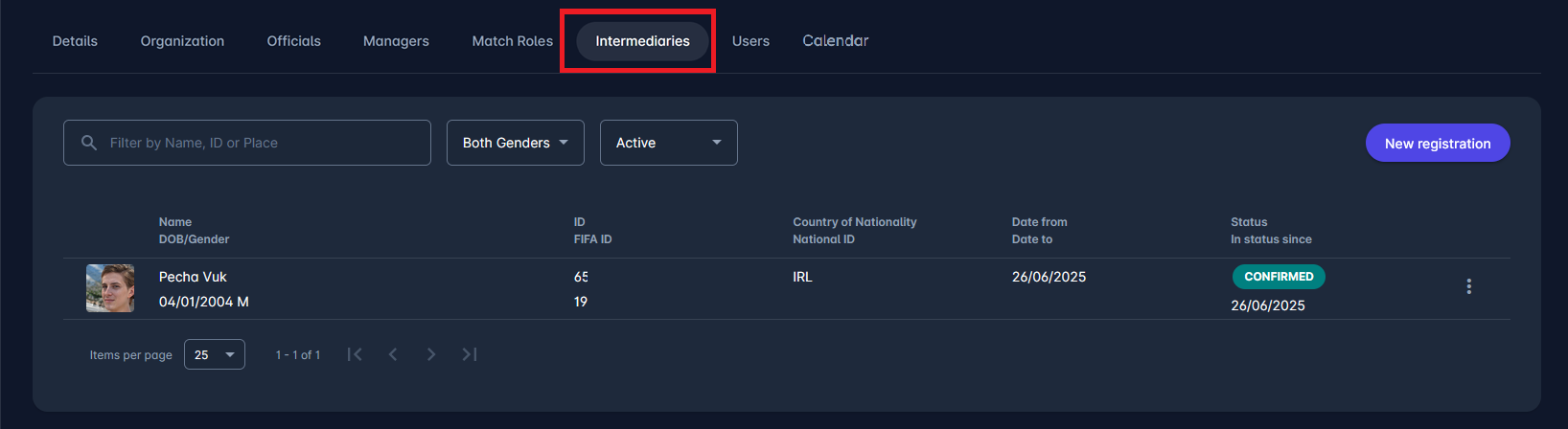The width and height of the screenshot is (1568, 429).
Task: Open the Calendar tab
Action: pos(835,41)
